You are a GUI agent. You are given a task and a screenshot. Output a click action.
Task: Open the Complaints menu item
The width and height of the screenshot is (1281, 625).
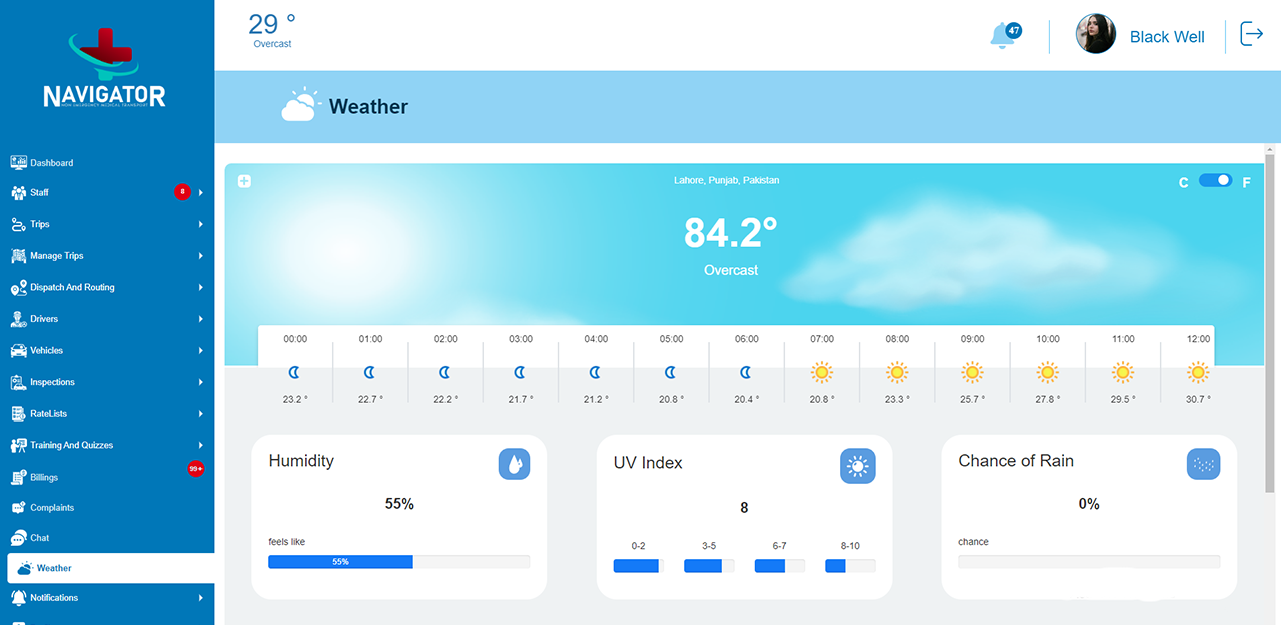[52, 508]
